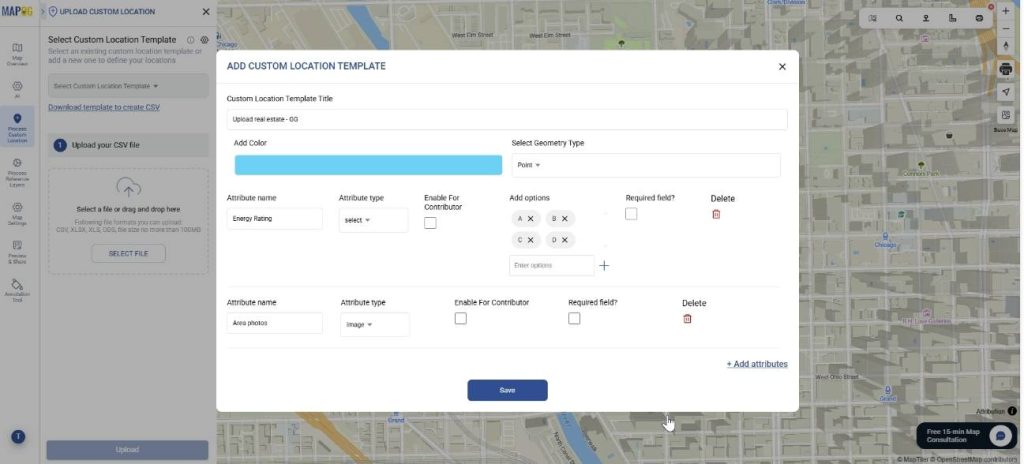Click the Attribution info icon
This screenshot has width=1024, height=464.
click(x=1012, y=411)
